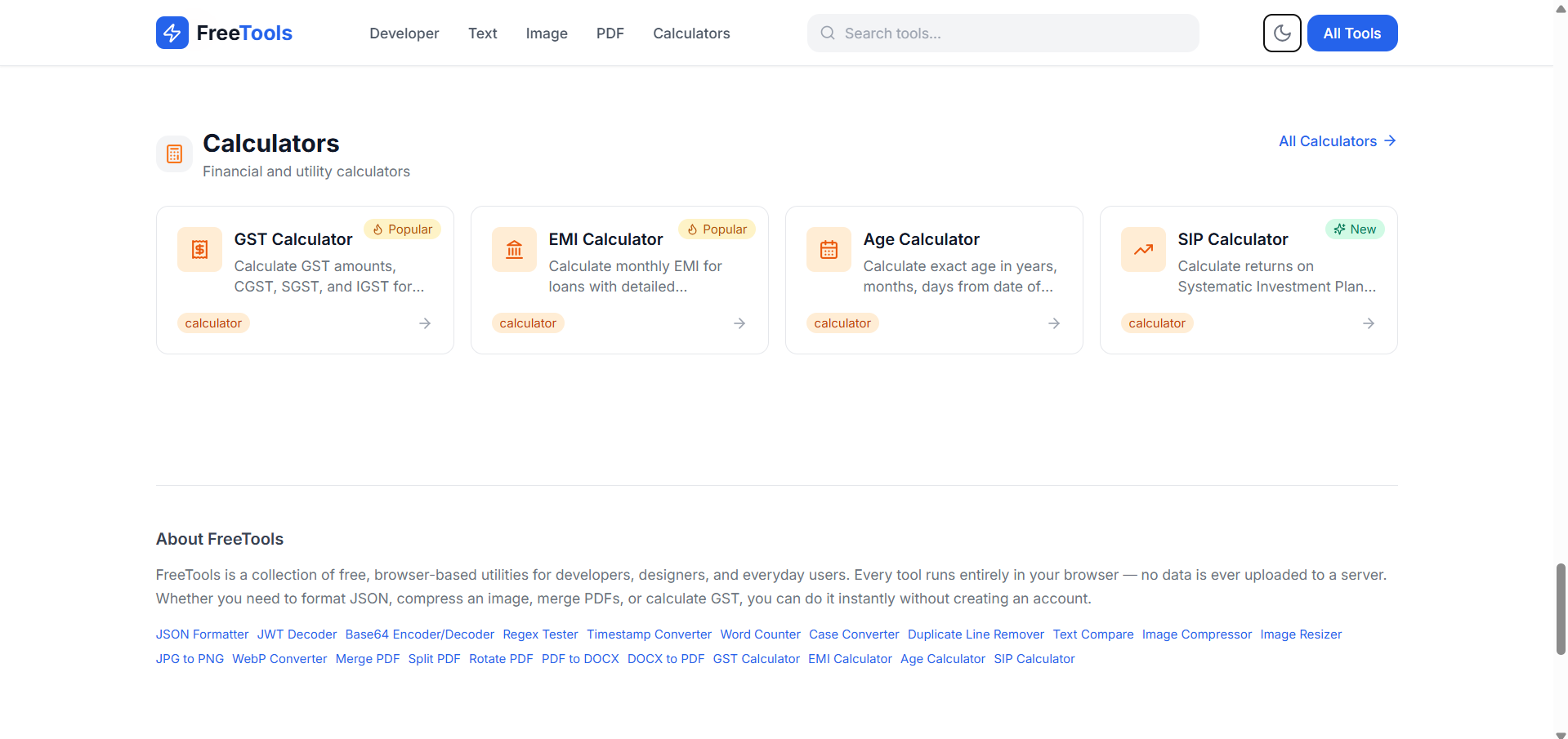Click the arrow on the Age Calculator card

pyautogui.click(x=1054, y=323)
